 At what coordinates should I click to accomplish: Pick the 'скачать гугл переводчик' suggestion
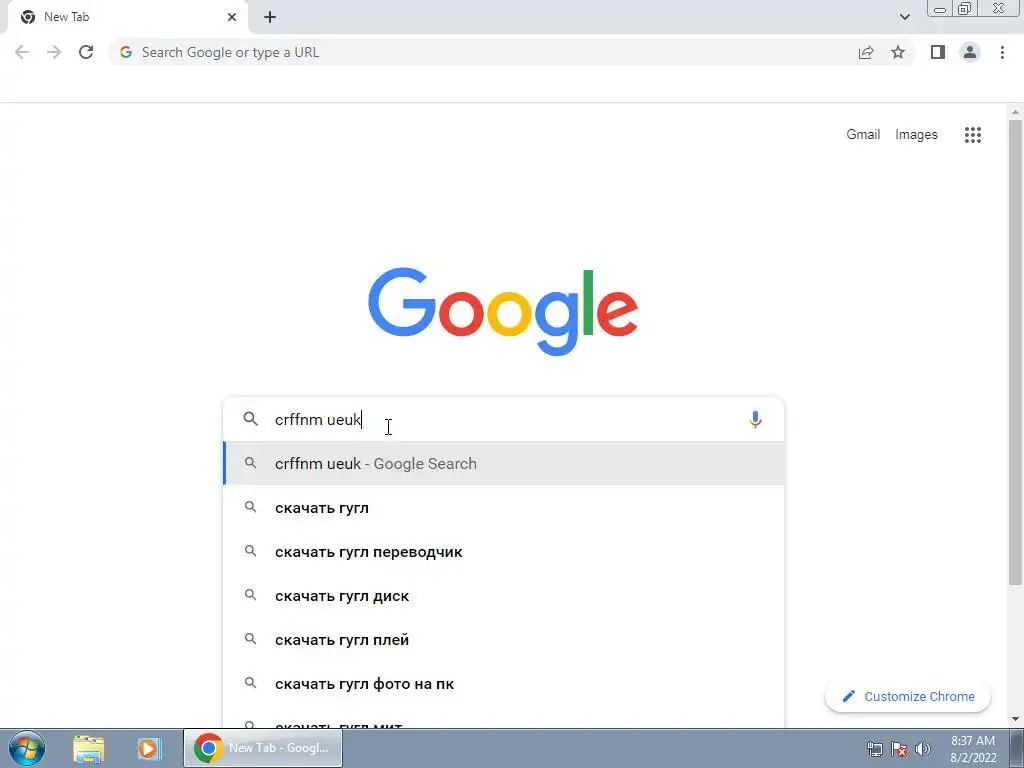pos(504,552)
